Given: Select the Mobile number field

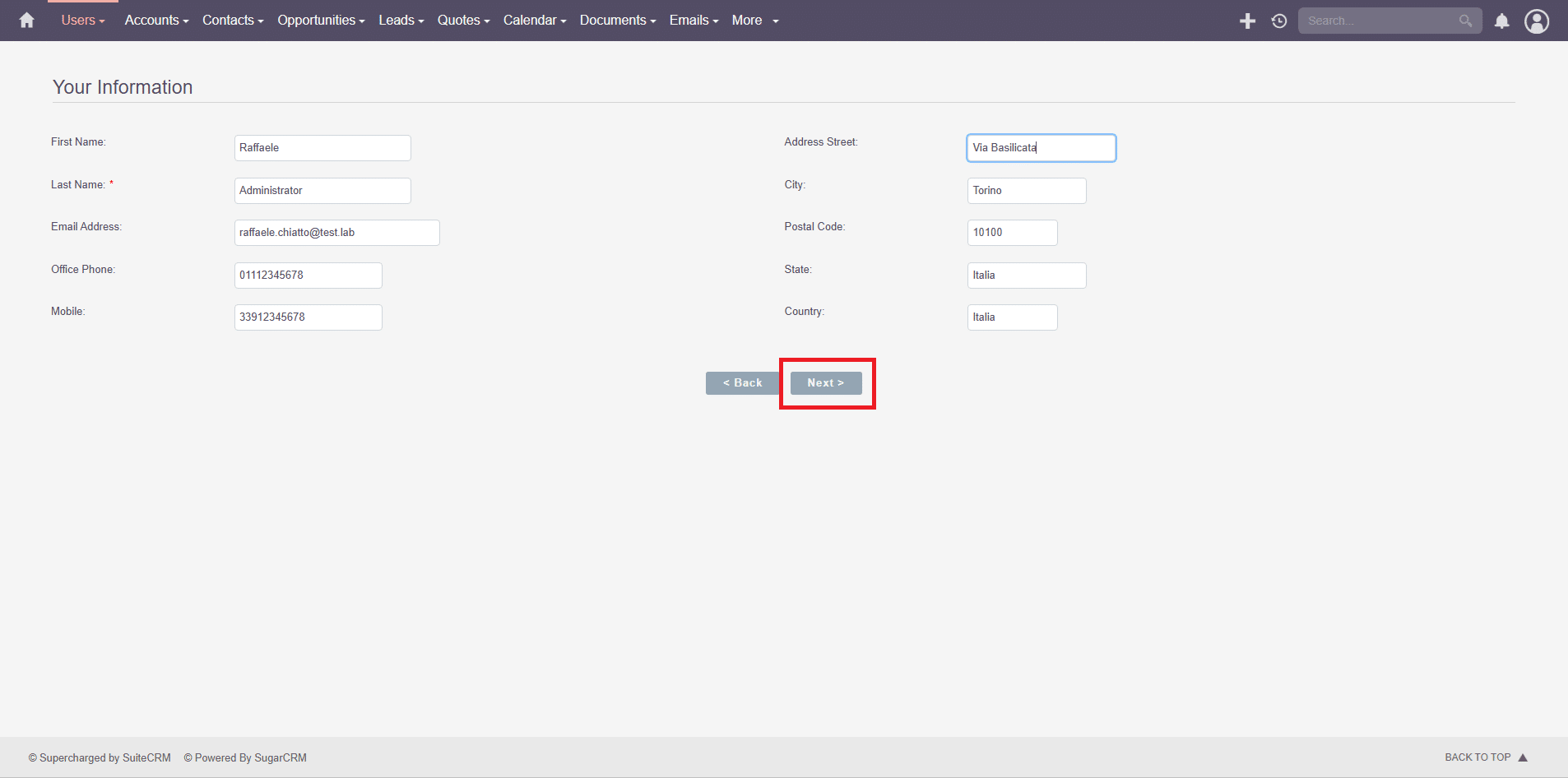Looking at the screenshot, I should click(x=308, y=317).
